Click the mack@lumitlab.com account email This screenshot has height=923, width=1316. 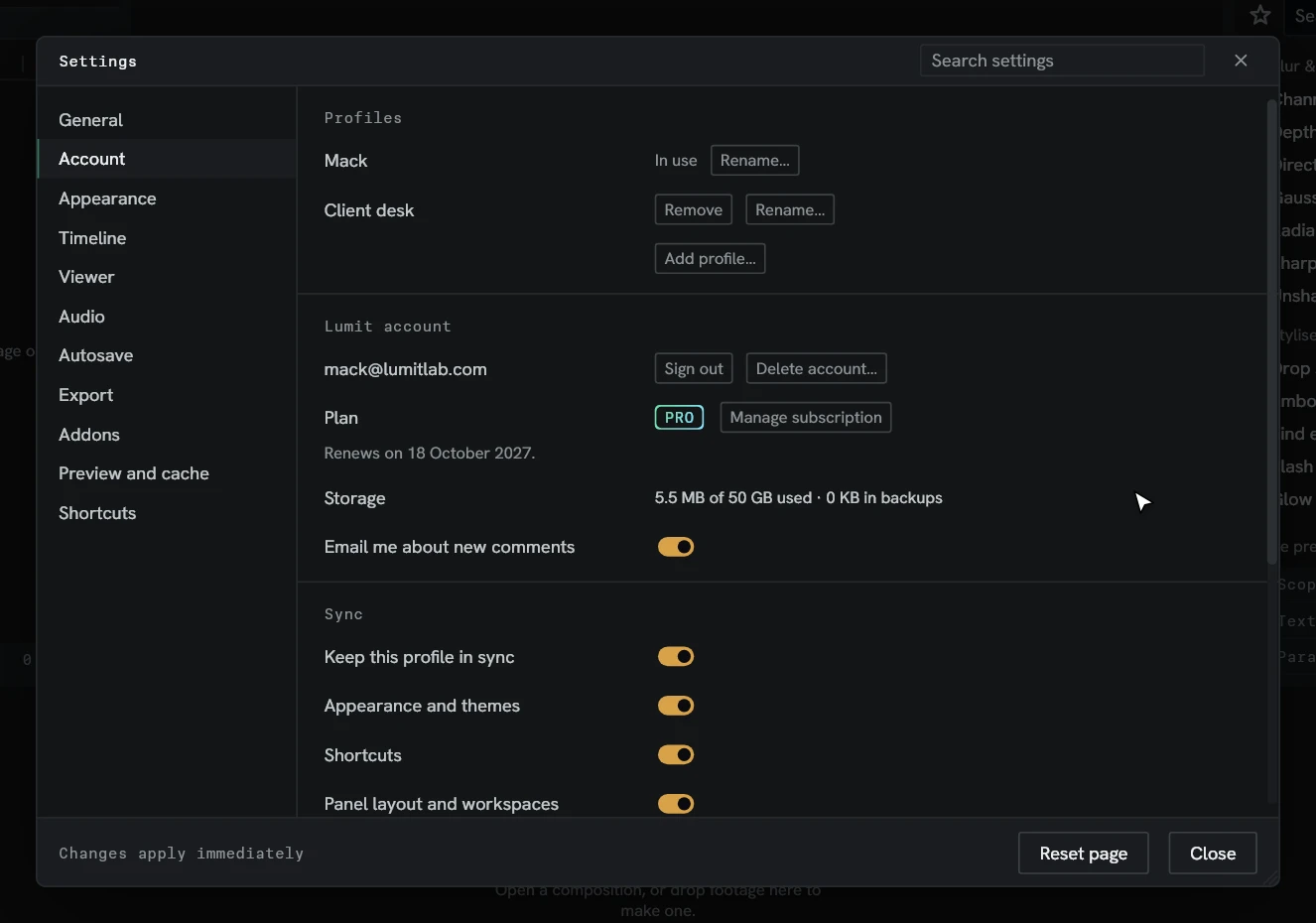tap(405, 369)
